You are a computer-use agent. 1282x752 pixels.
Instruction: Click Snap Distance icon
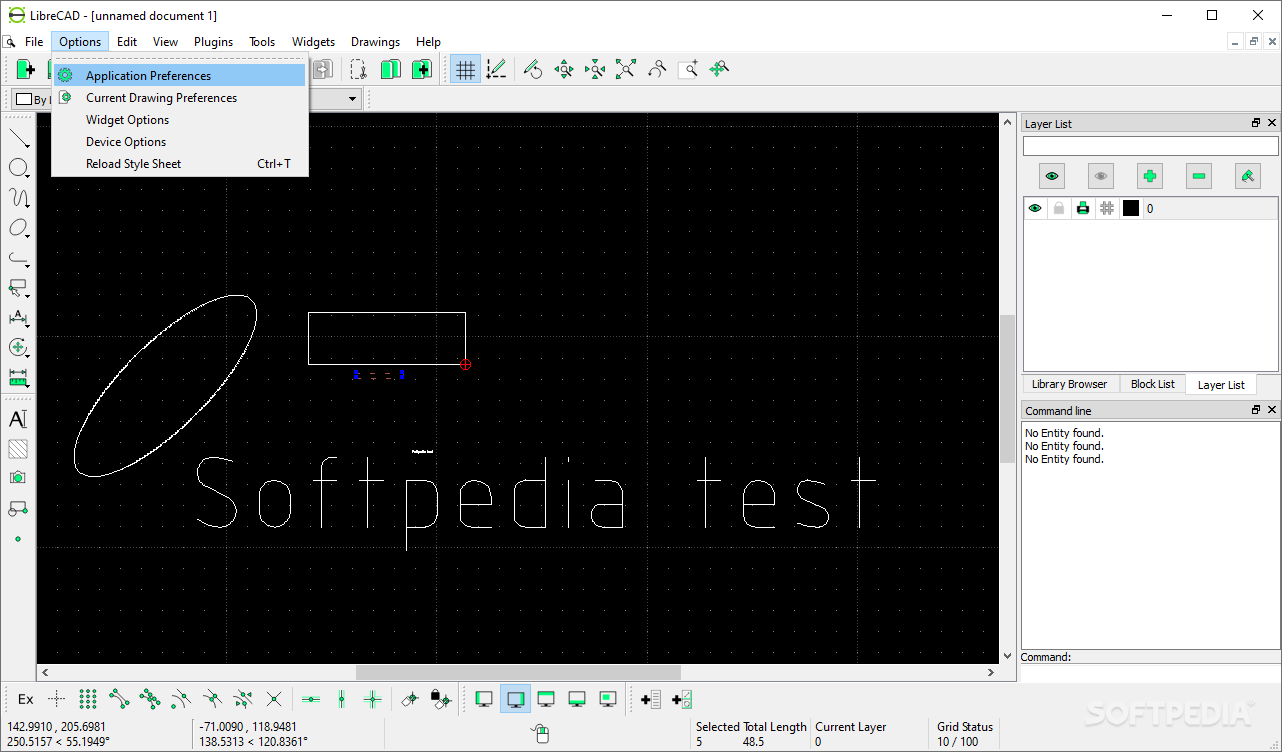[x=243, y=699]
